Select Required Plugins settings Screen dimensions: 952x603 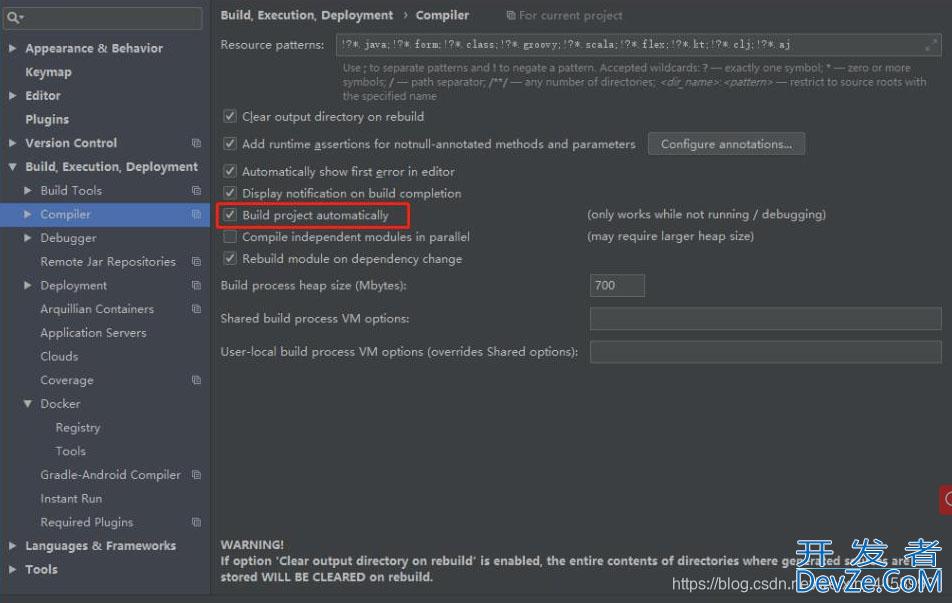(86, 522)
